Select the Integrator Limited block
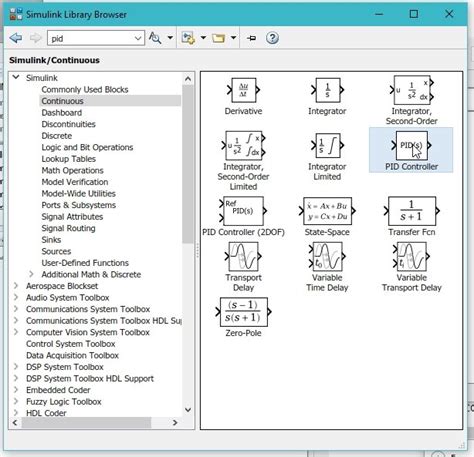474x457 pixels. pyautogui.click(x=327, y=146)
